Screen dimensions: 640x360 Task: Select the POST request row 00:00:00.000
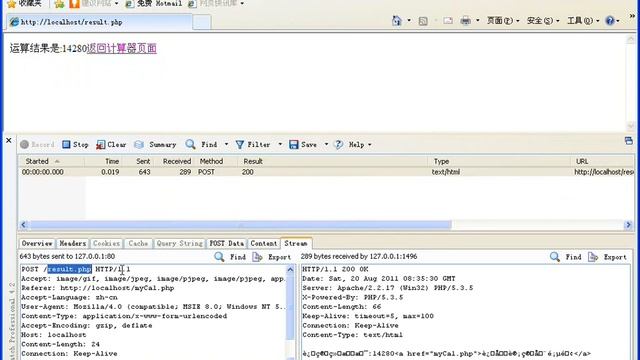[x=326, y=172]
